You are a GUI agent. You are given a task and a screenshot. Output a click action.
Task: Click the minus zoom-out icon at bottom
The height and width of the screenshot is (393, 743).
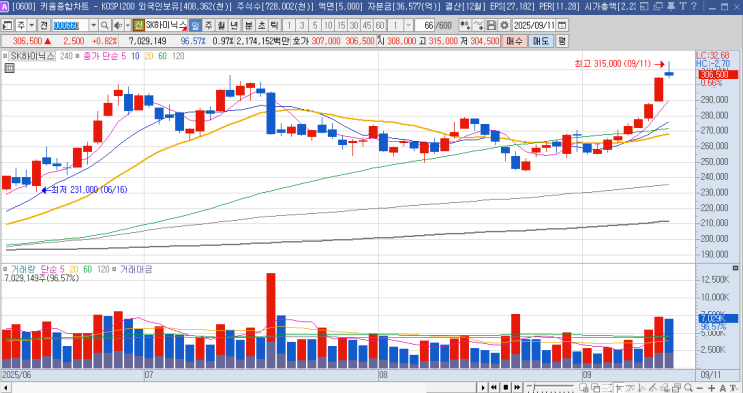(699, 388)
